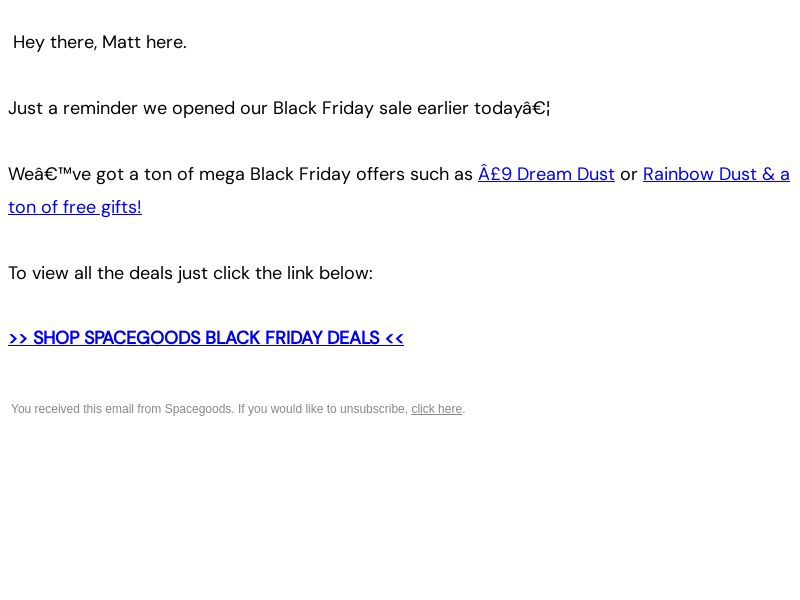Image resolution: width=800 pixels, height=600 pixels.
Task: Click the unsubscribe "click here" link
Action: tap(436, 409)
